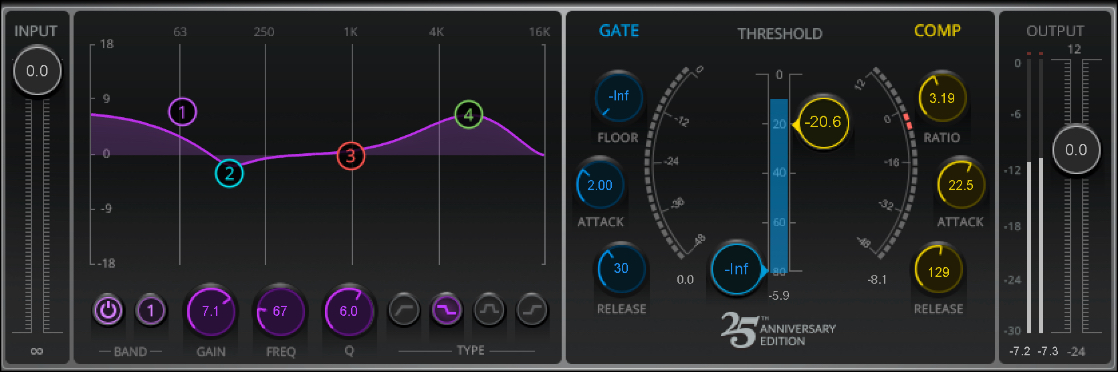
Task: Click the blue threshold level meter bar
Action: click(779, 185)
